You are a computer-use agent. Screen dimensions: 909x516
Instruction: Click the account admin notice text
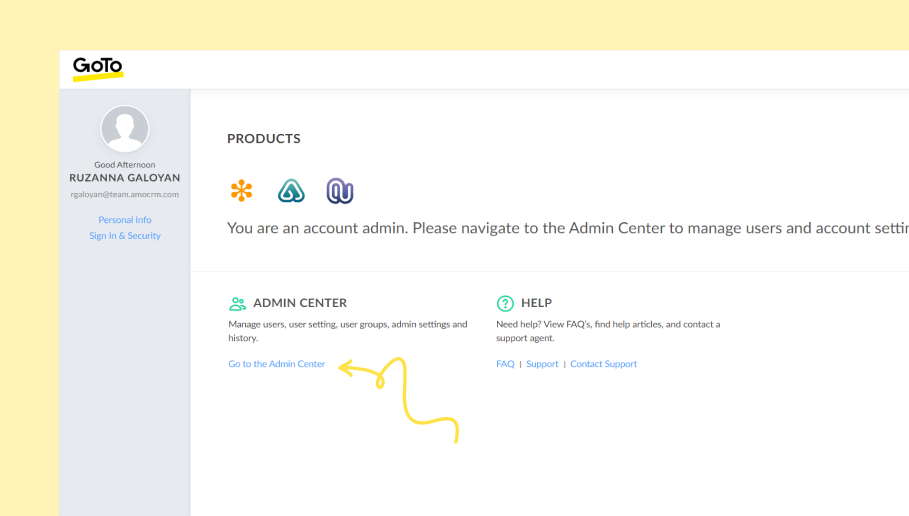pos(568,228)
